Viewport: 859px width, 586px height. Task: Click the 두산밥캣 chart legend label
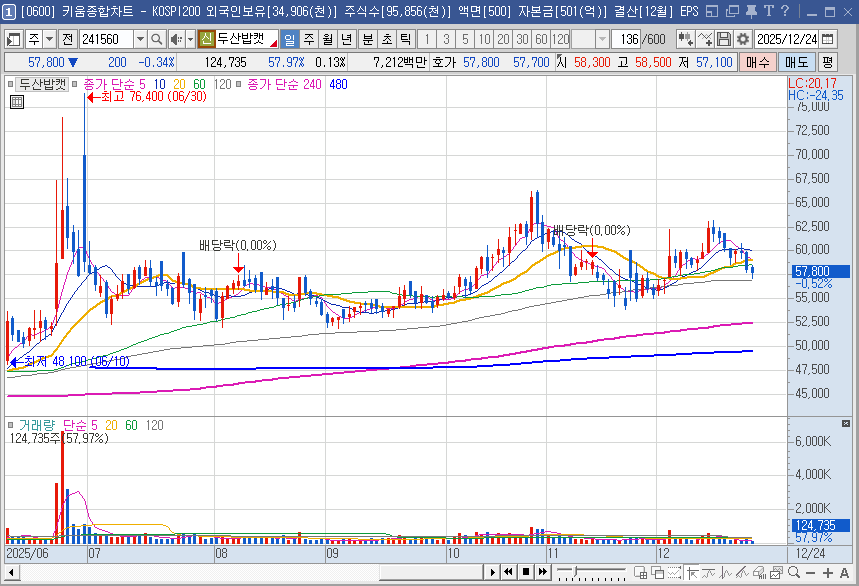tap(42, 84)
